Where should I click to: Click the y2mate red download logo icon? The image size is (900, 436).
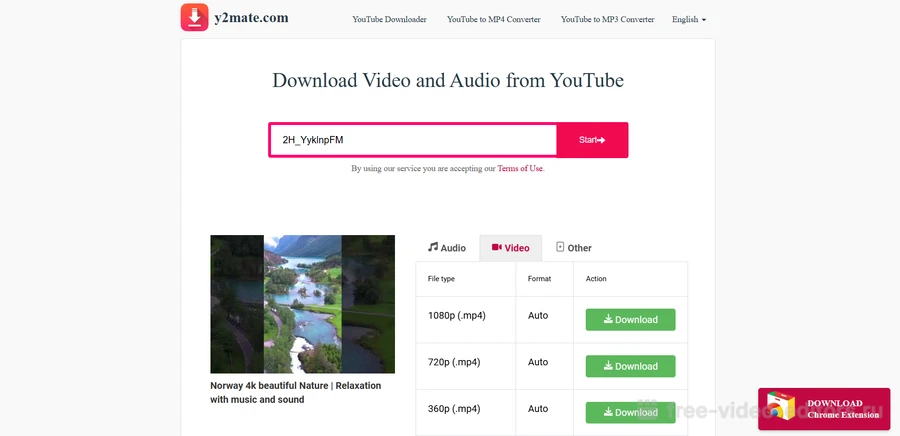pyautogui.click(x=194, y=18)
